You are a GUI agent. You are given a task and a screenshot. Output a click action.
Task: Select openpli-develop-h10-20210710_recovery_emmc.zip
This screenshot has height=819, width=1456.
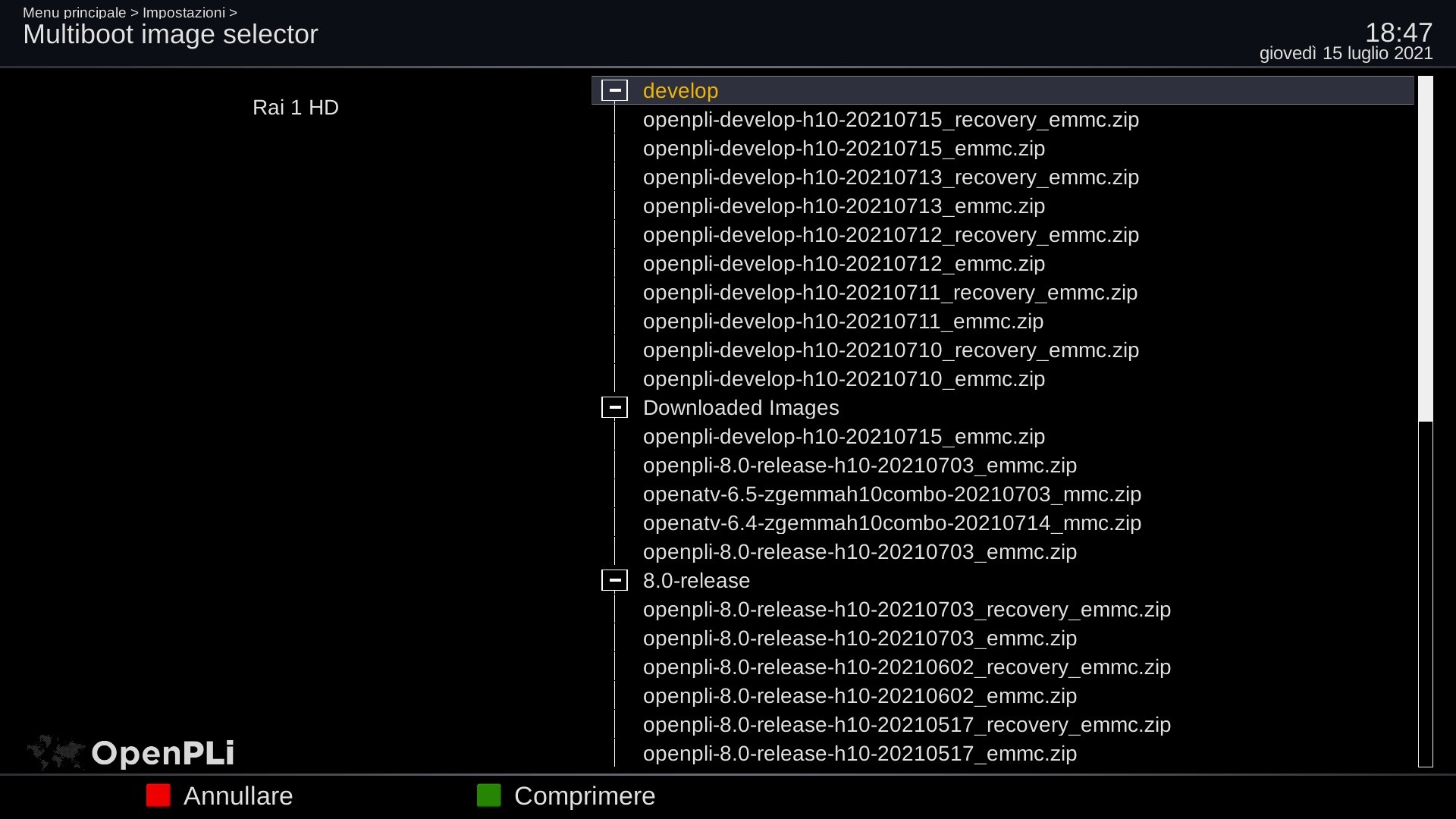pos(890,350)
